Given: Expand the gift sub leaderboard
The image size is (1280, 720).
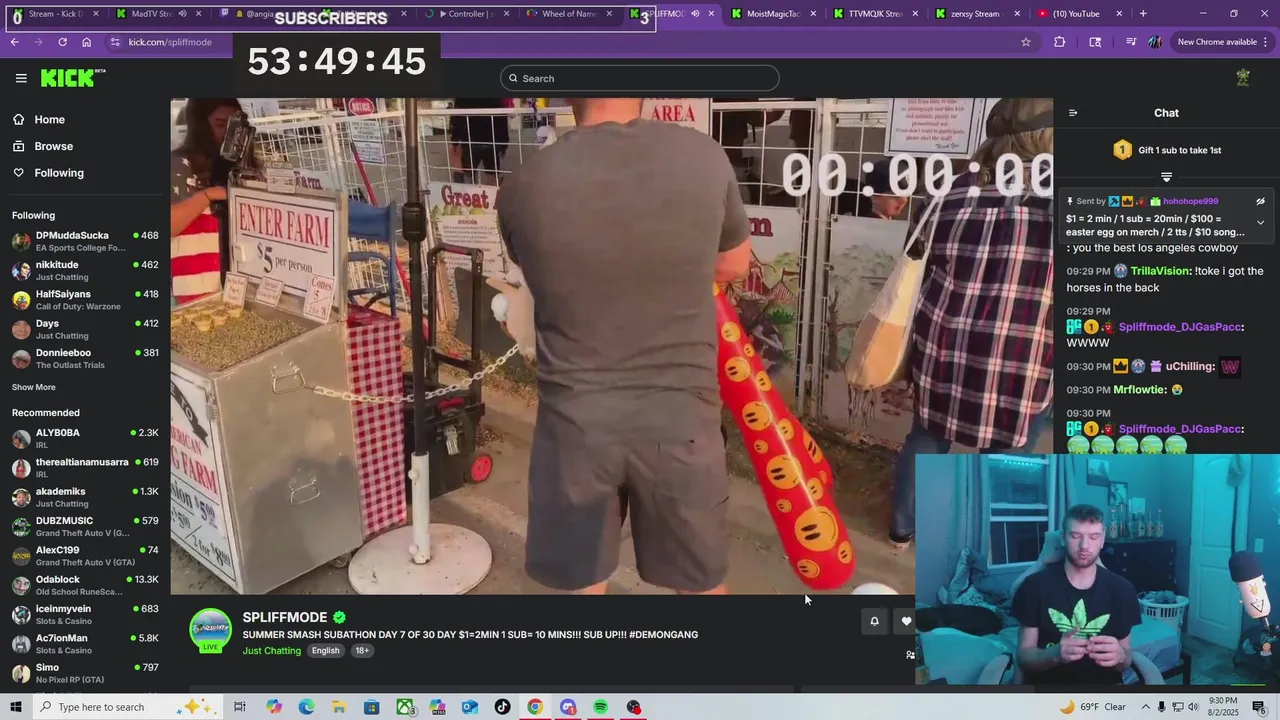Looking at the screenshot, I should 1166,177.
